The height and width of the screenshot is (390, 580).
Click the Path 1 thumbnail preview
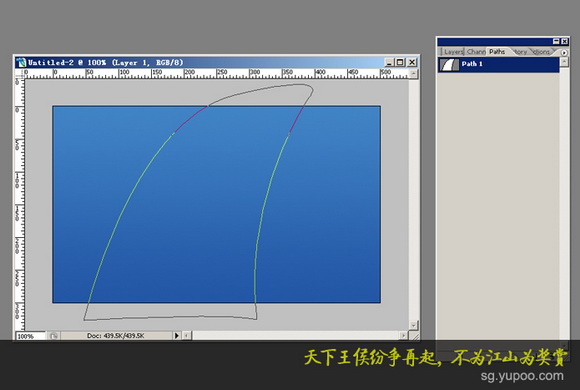pos(449,64)
